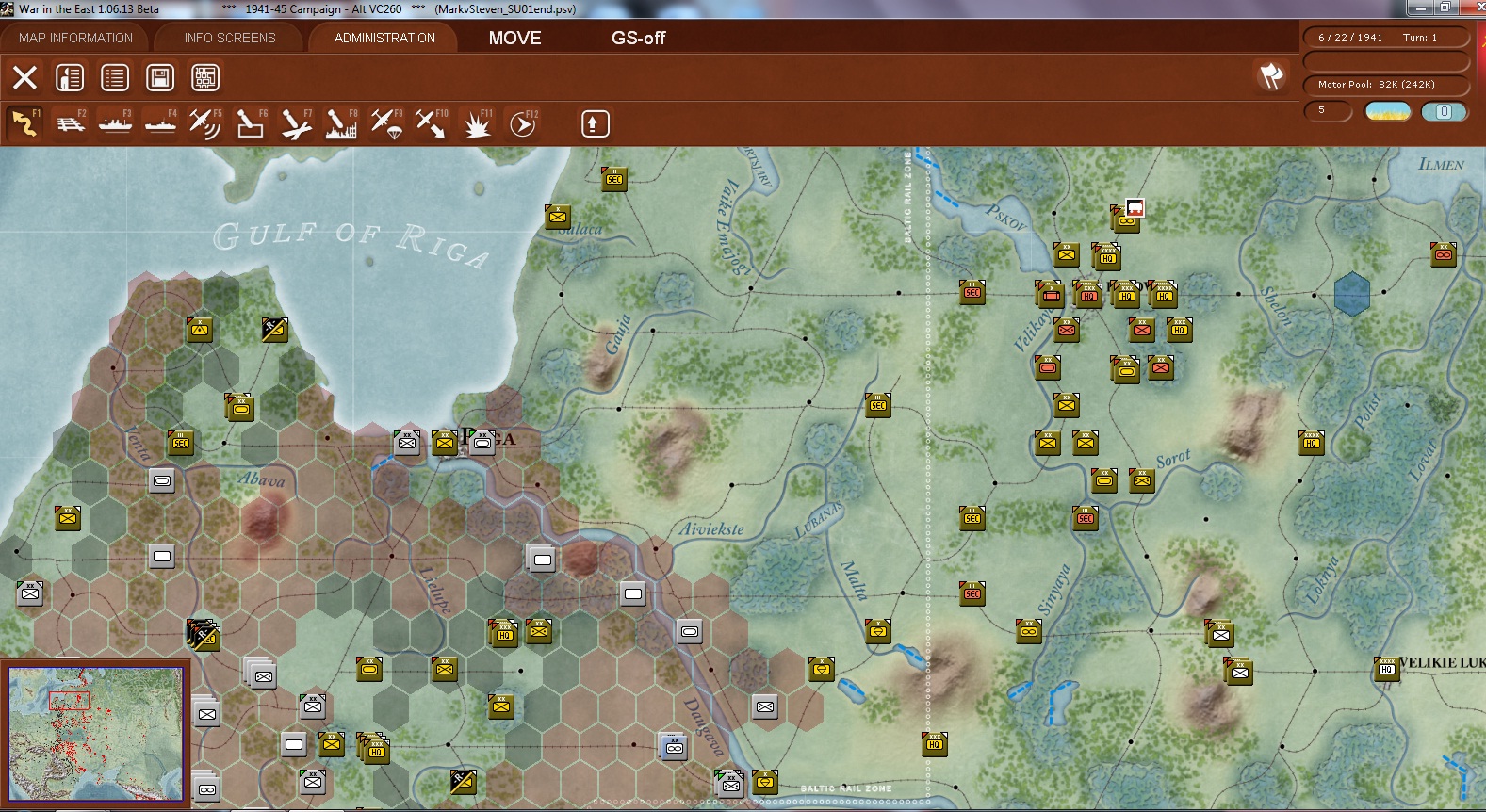
Task: Select Move mode (F1) icon
Action: pyautogui.click(x=24, y=123)
